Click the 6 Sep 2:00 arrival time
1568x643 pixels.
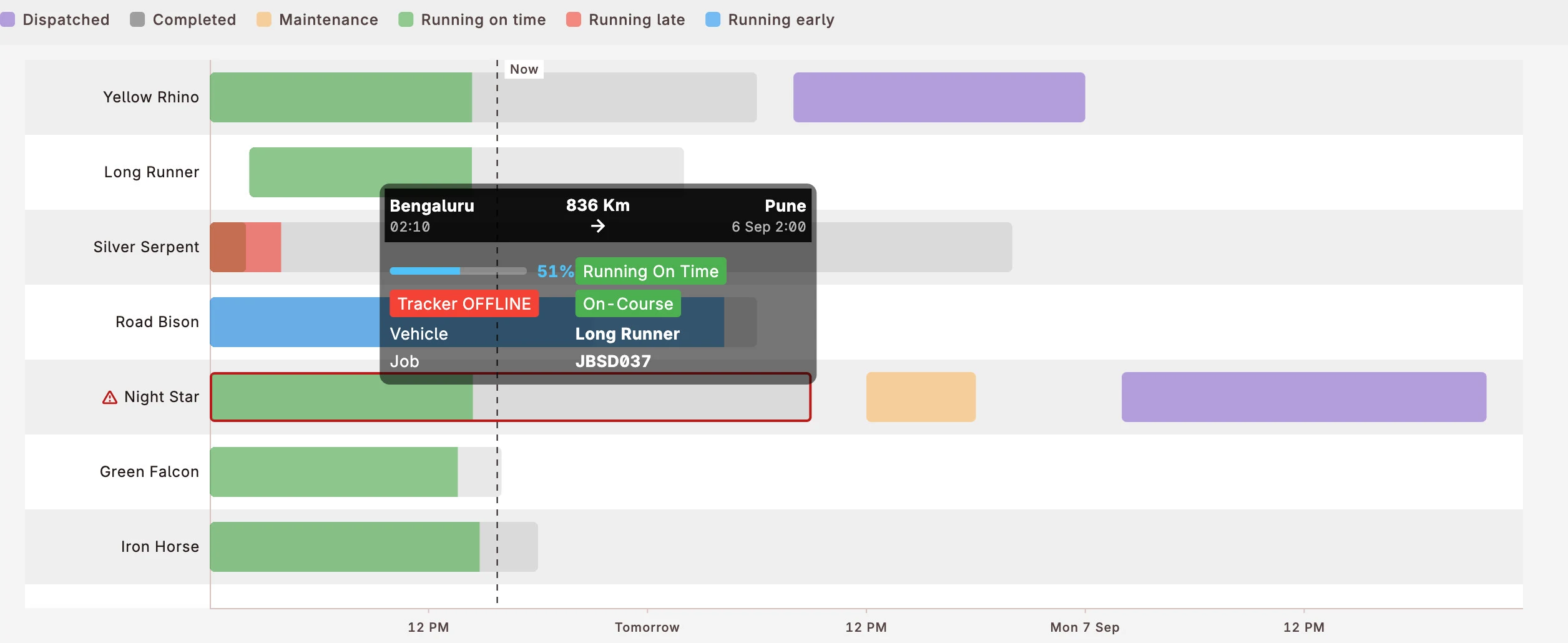[x=768, y=227]
